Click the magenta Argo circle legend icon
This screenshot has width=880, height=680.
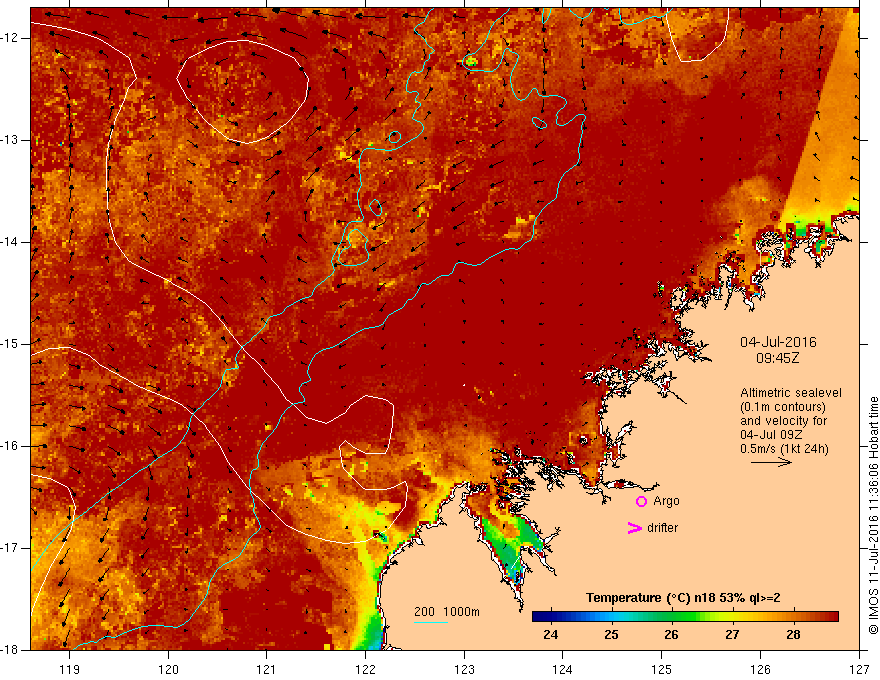pyautogui.click(x=641, y=502)
